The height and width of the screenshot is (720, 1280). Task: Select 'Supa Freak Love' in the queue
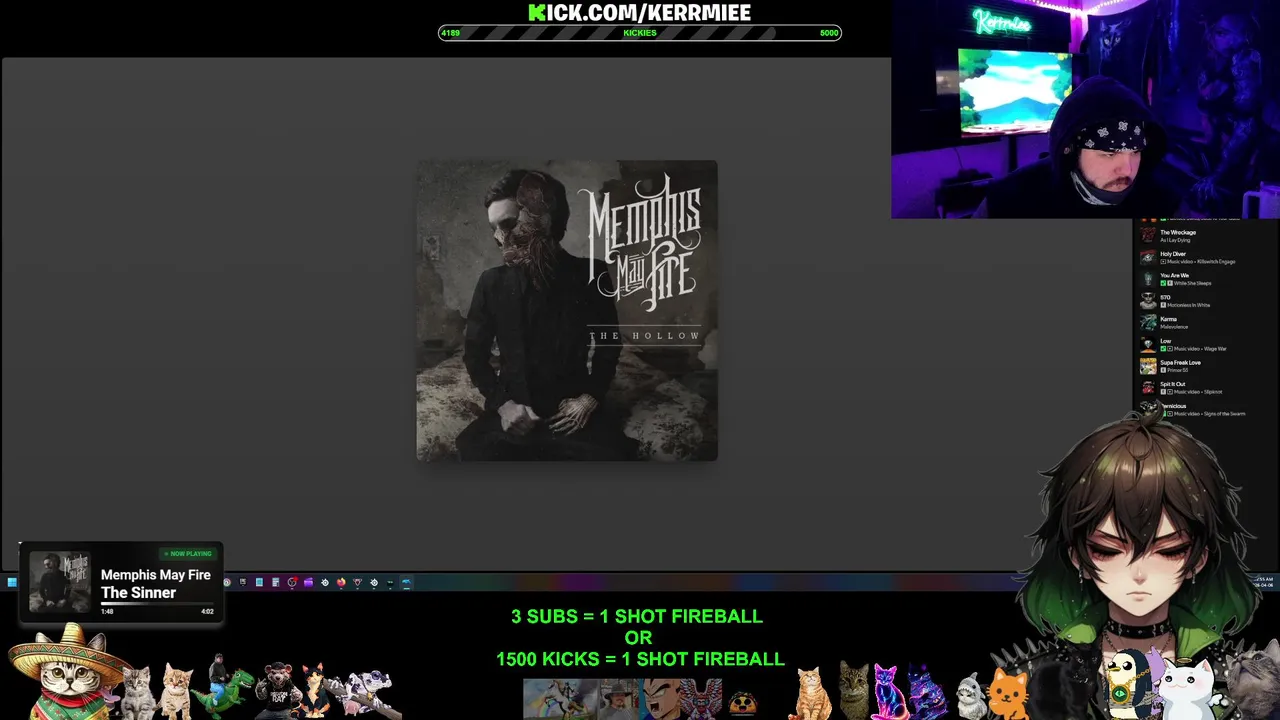click(x=1180, y=363)
